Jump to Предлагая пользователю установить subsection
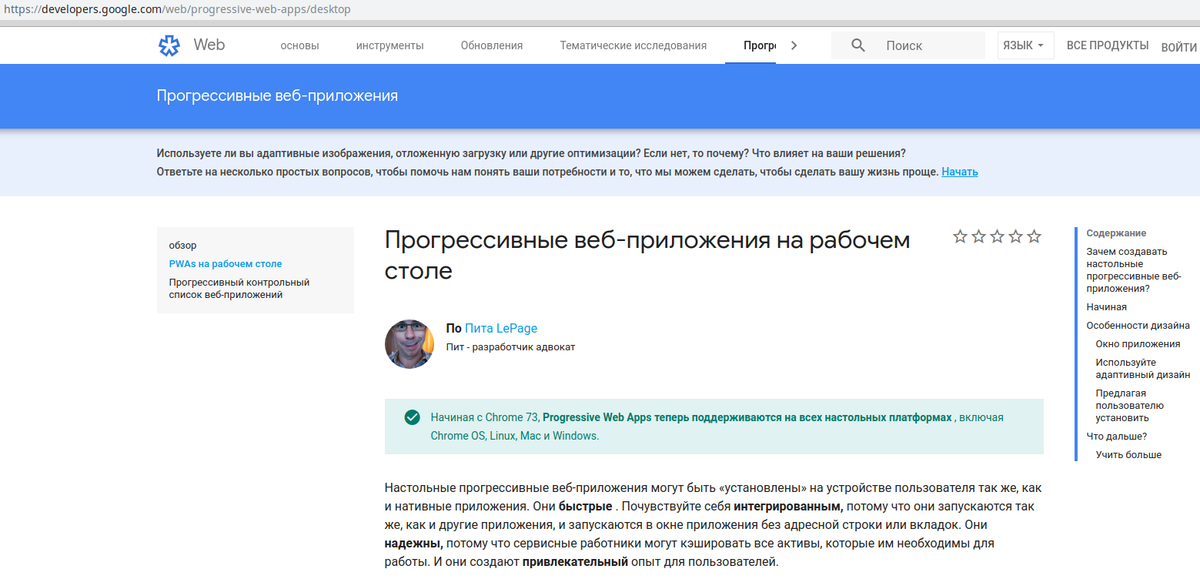The width and height of the screenshot is (1200, 579). tap(1130, 405)
